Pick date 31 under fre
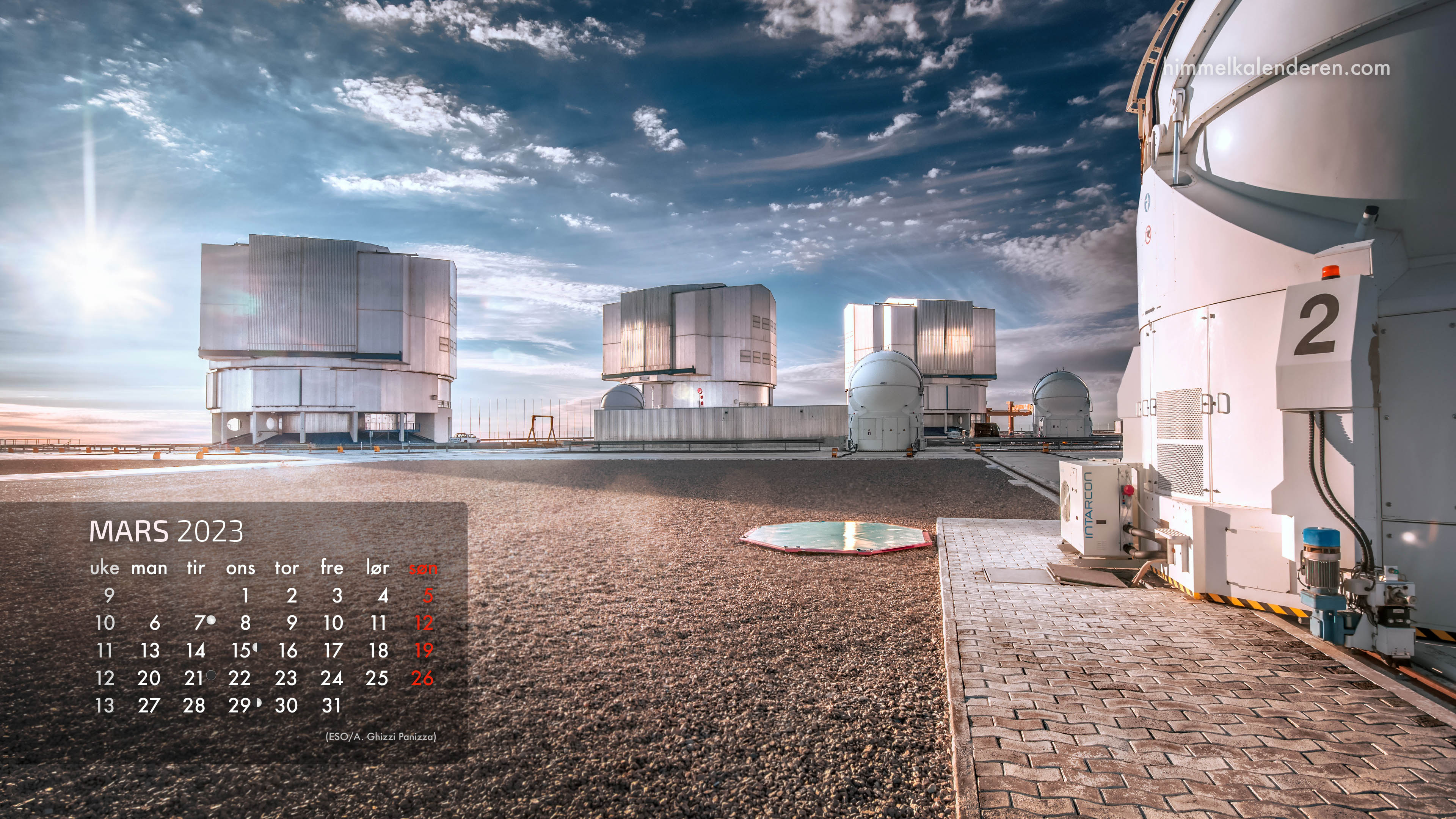 click(x=332, y=705)
